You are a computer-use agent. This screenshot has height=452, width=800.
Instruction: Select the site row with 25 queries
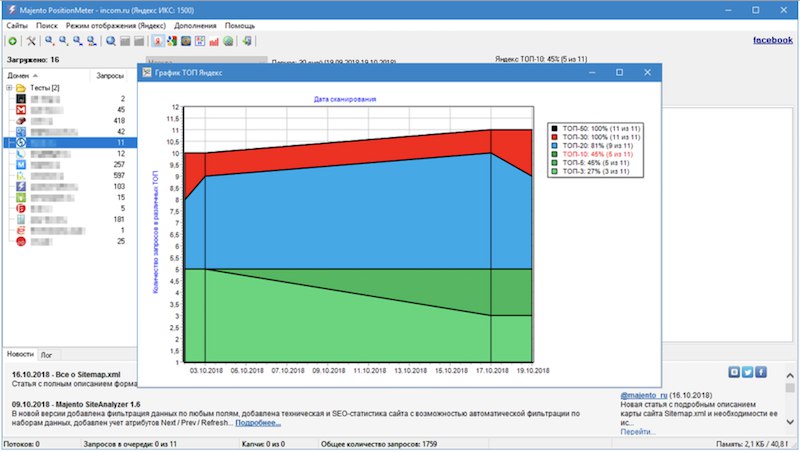[x=70, y=241]
